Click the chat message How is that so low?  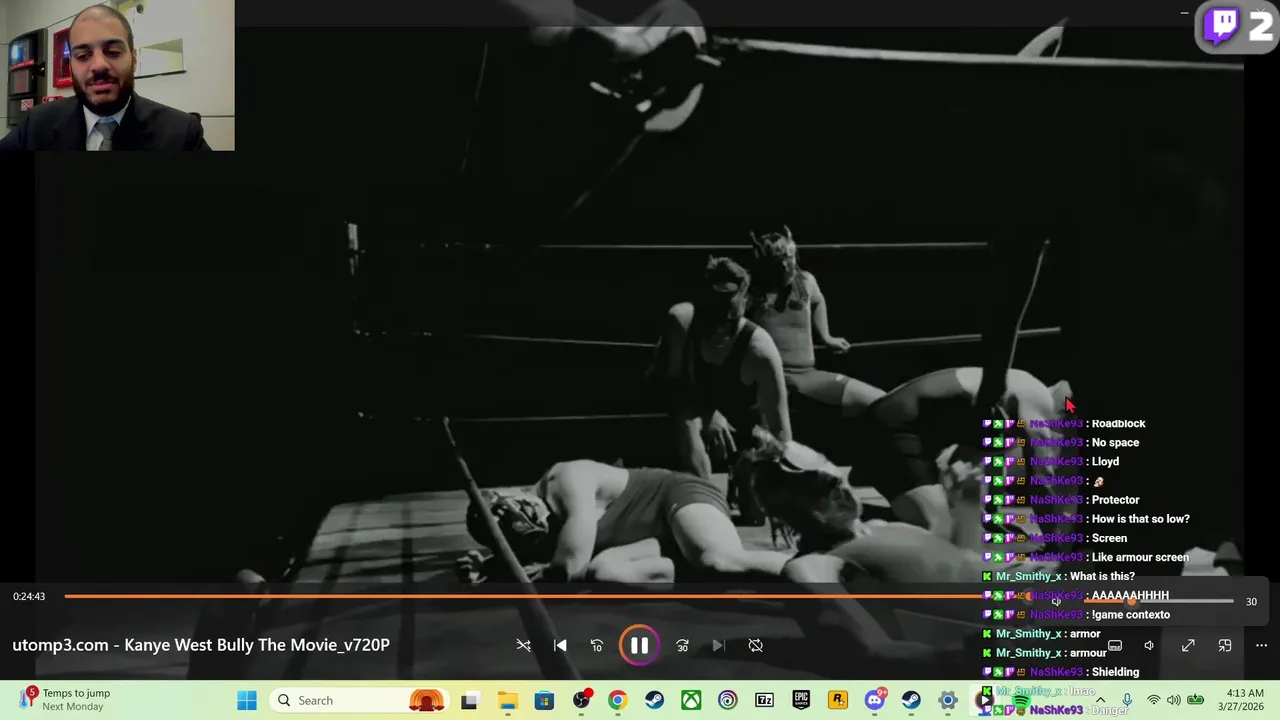coord(1140,519)
